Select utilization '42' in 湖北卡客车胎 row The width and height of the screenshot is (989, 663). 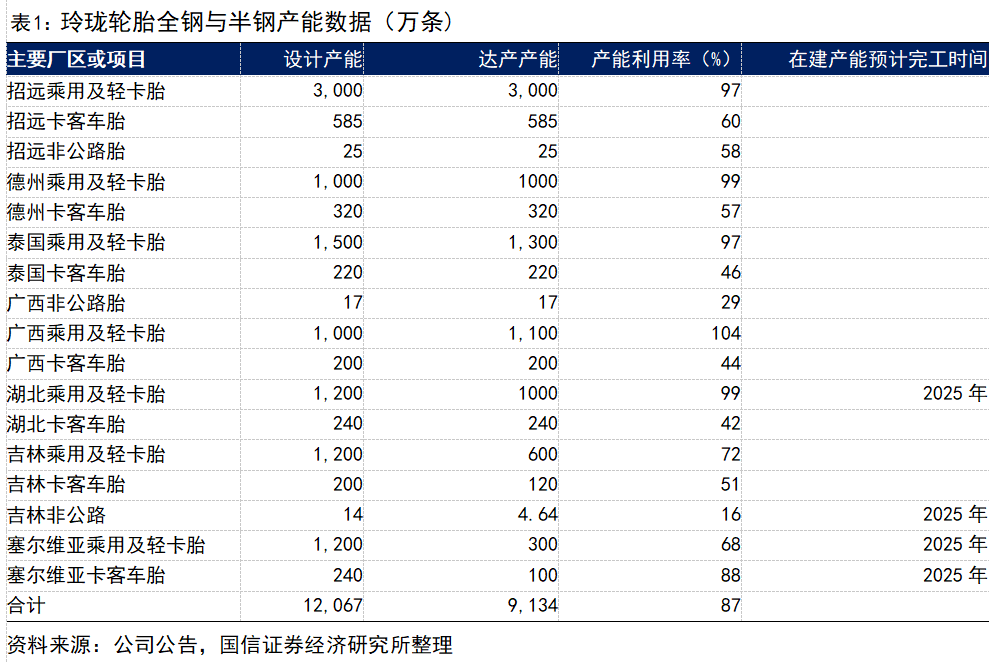(731, 424)
